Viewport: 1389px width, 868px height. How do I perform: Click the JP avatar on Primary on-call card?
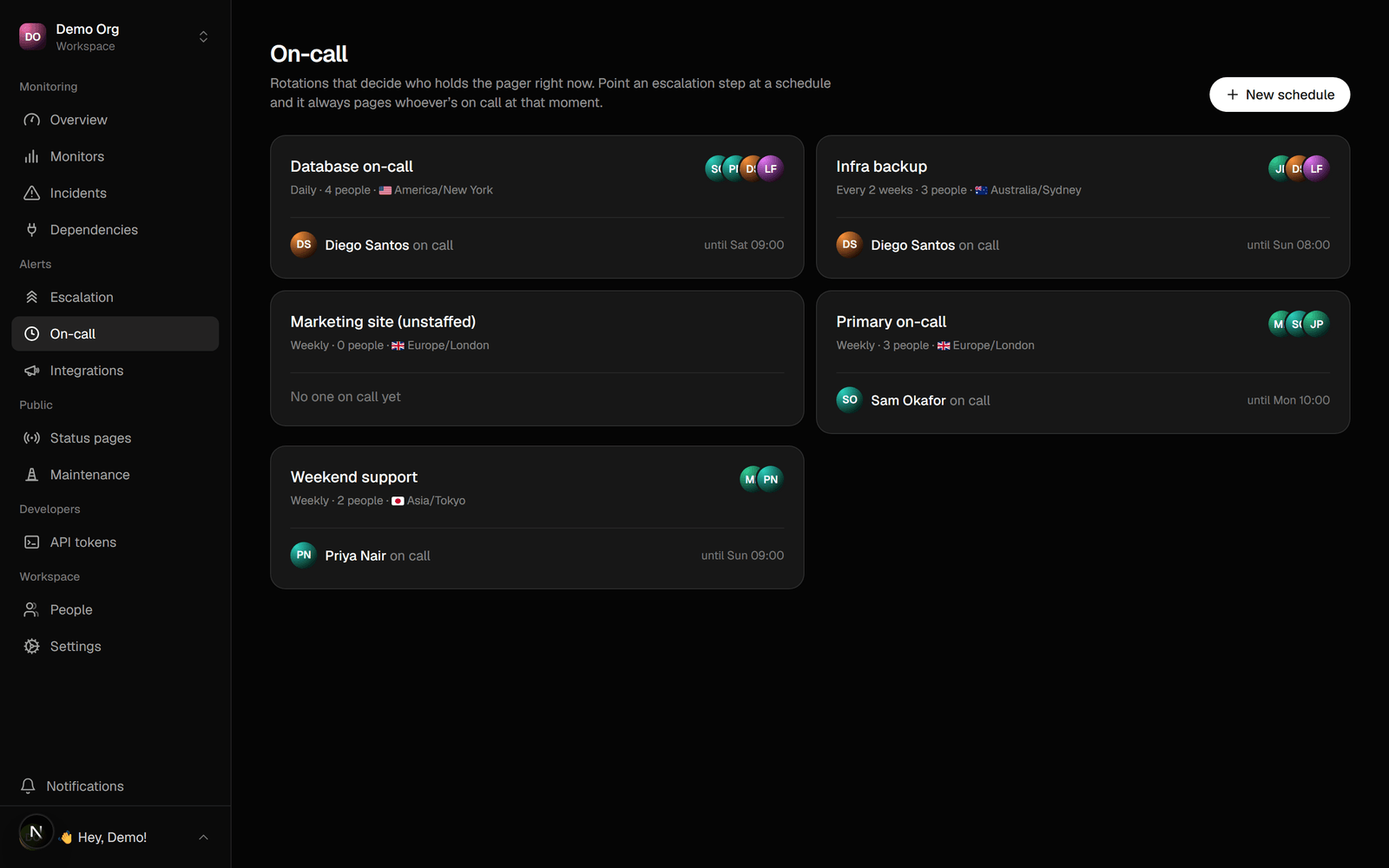click(x=1316, y=324)
